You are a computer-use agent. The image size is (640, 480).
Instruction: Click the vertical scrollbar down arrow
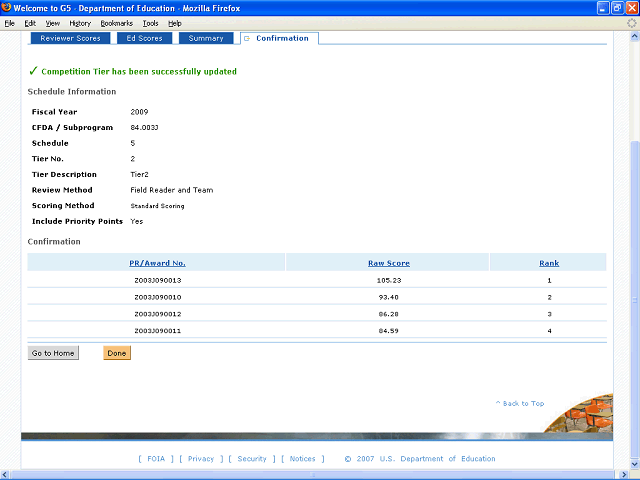pyautogui.click(x=634, y=464)
